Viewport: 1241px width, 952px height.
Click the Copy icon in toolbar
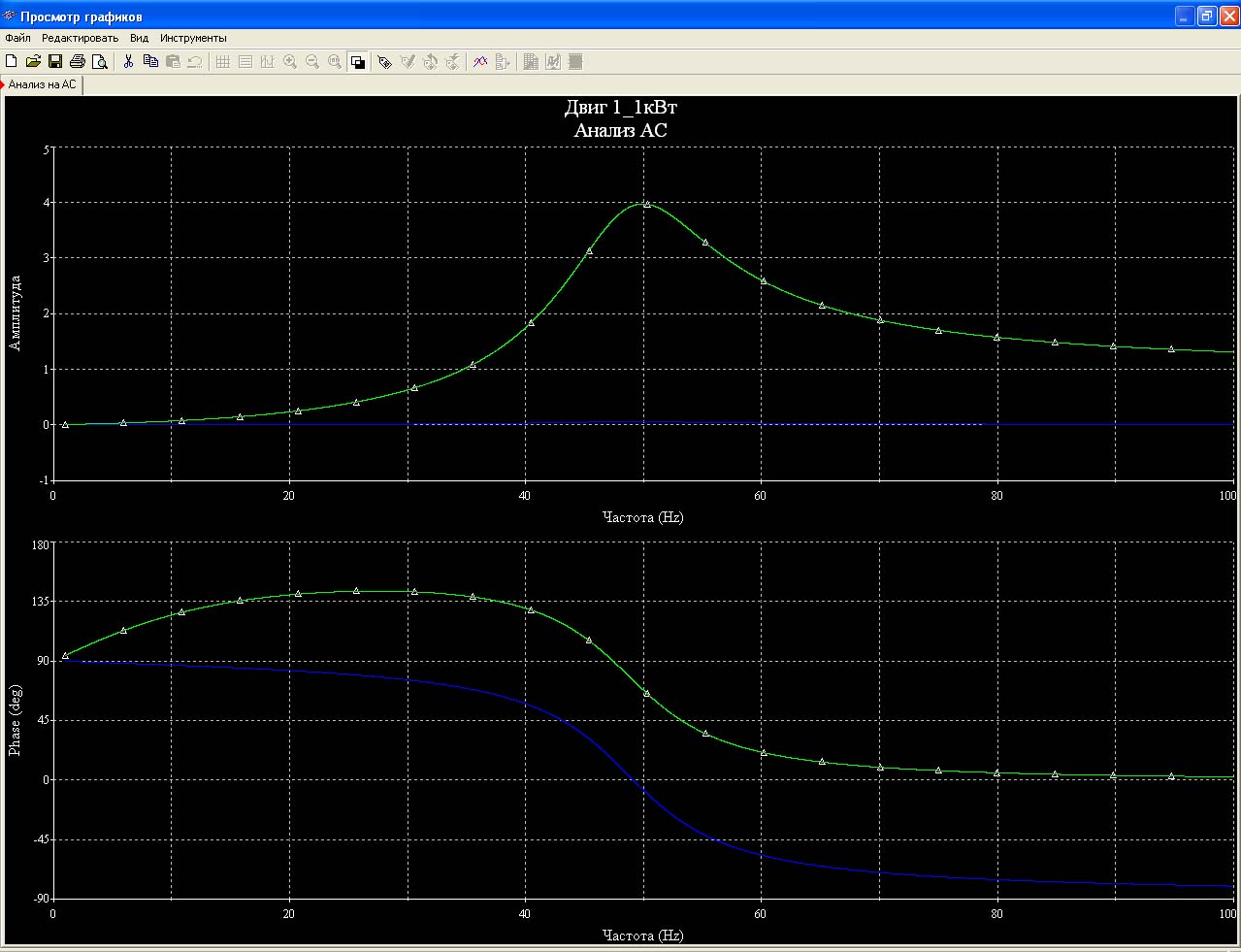tap(150, 62)
